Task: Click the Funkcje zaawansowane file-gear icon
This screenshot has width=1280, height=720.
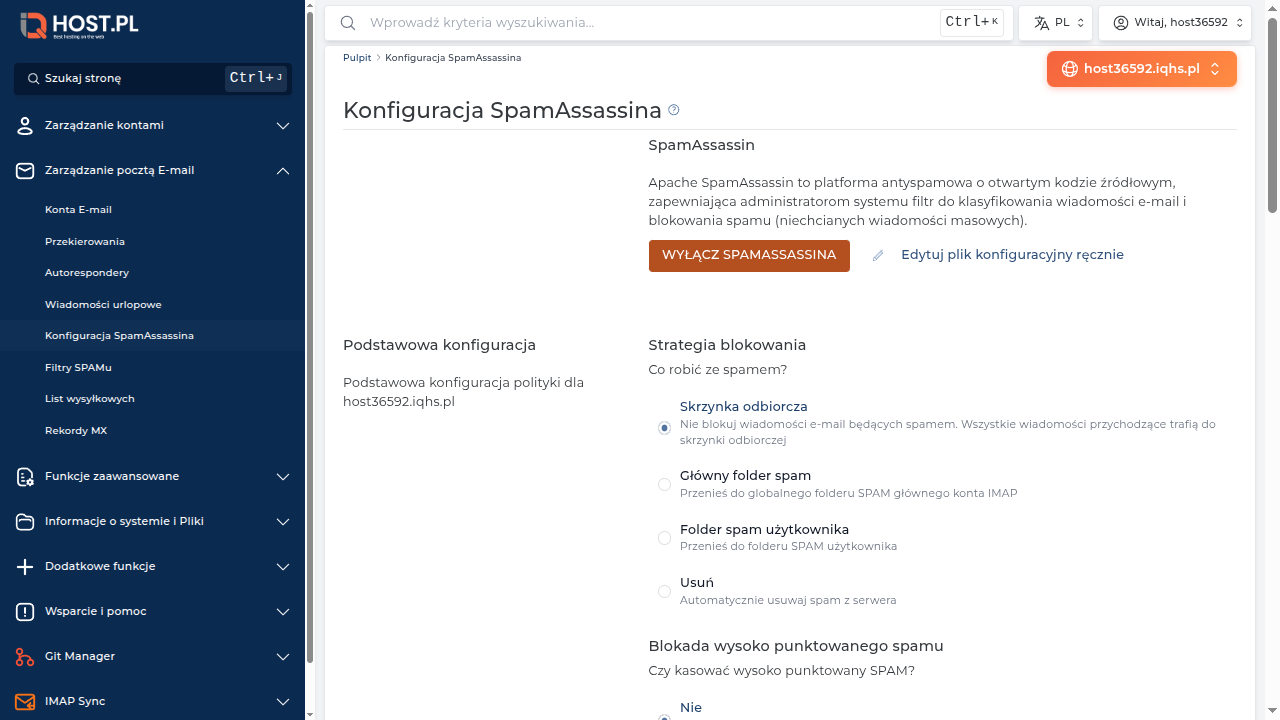Action: pyautogui.click(x=25, y=477)
